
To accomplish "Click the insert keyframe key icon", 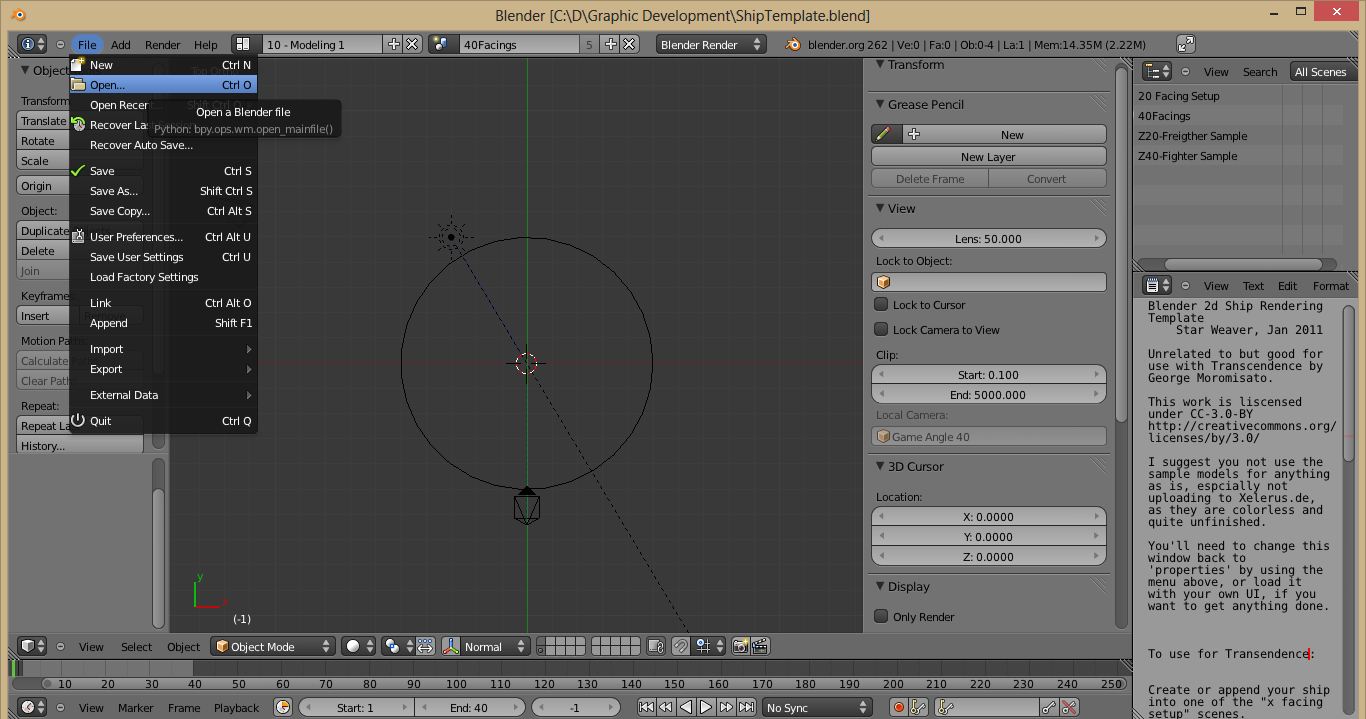I will (1049, 707).
